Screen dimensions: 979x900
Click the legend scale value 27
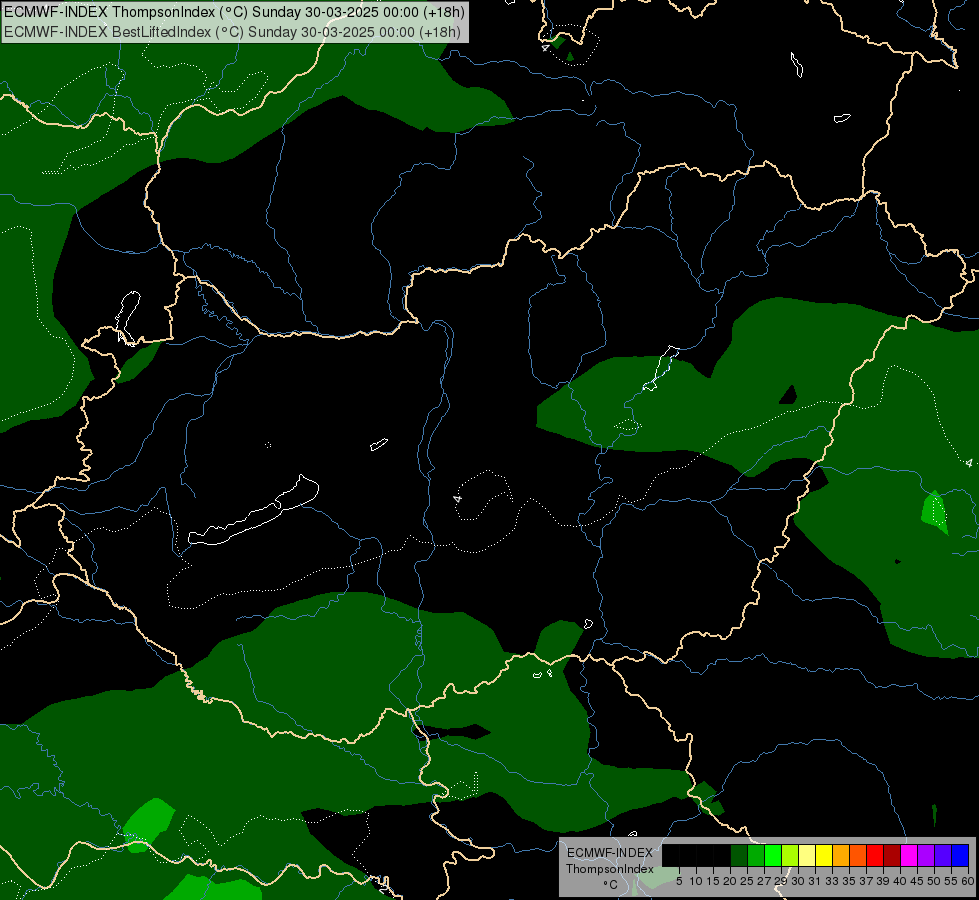click(764, 881)
